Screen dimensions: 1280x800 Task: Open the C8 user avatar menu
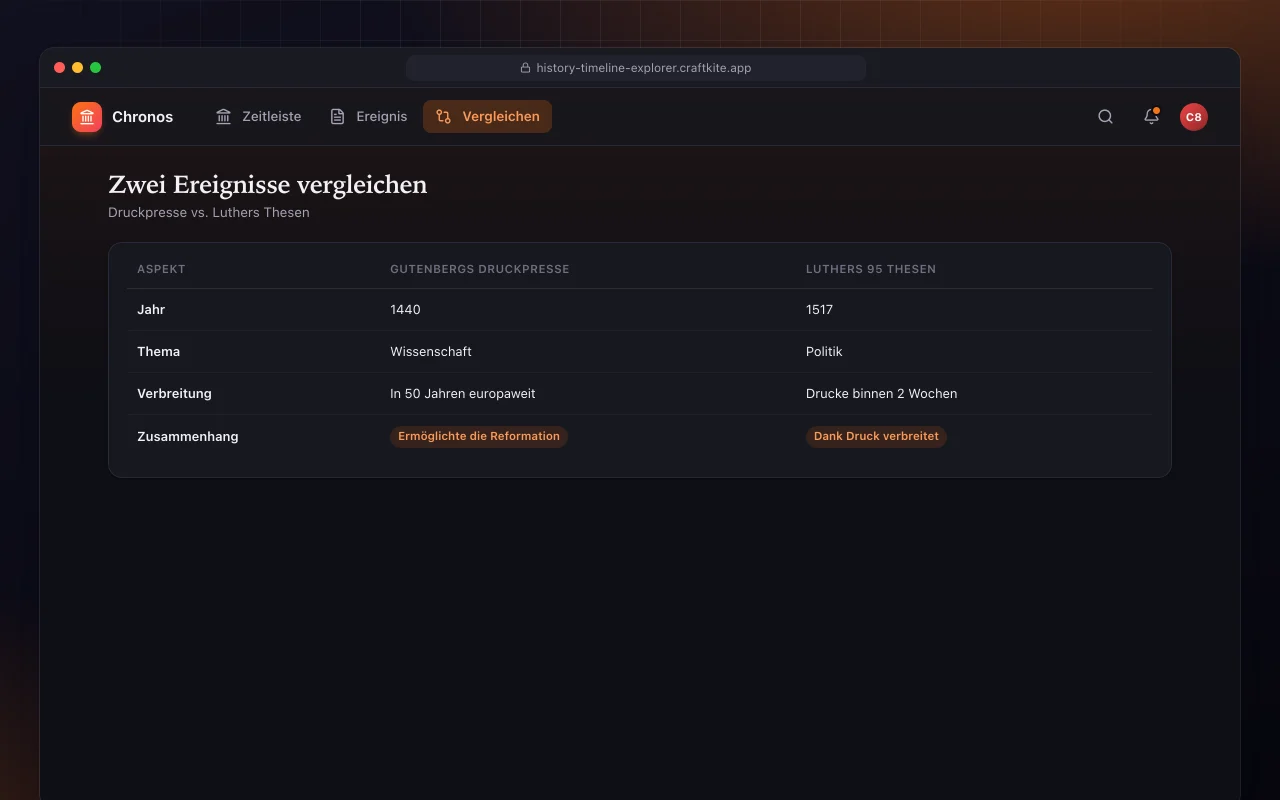(x=1193, y=117)
